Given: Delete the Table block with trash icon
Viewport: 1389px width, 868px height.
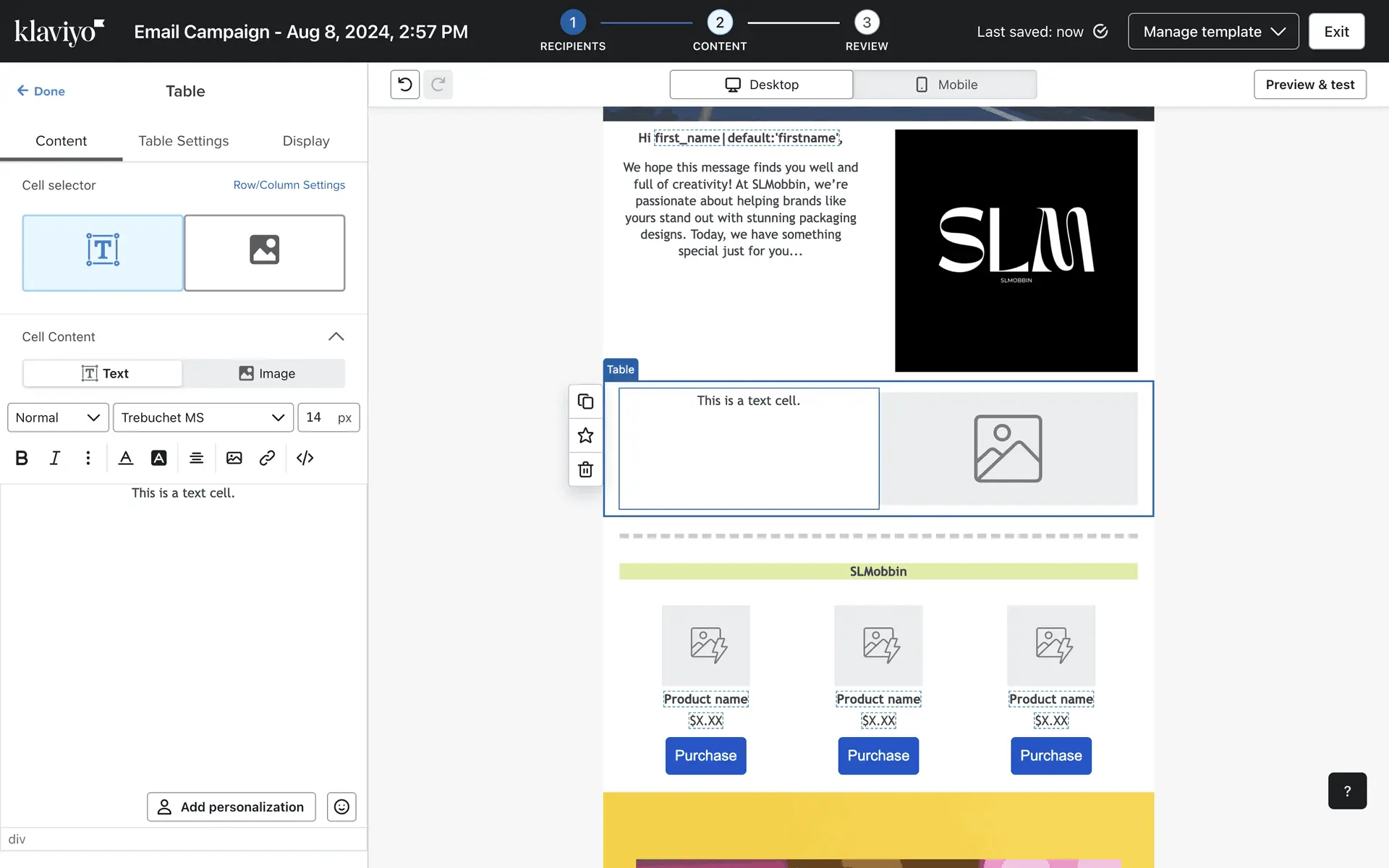Looking at the screenshot, I should (585, 469).
